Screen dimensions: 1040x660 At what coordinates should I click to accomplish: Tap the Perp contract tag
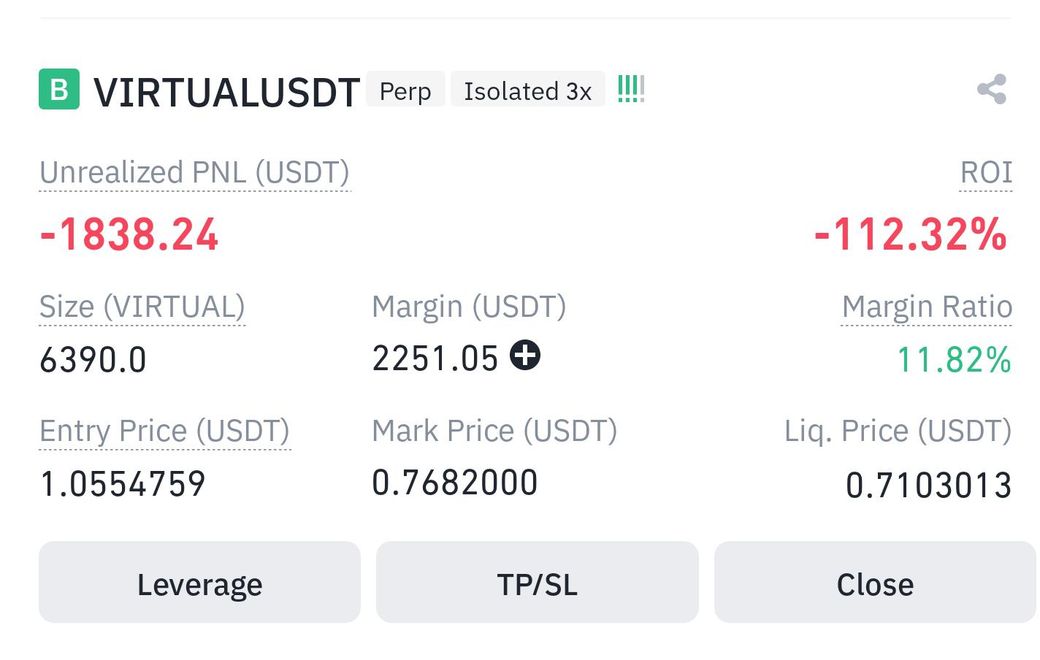[x=405, y=91]
